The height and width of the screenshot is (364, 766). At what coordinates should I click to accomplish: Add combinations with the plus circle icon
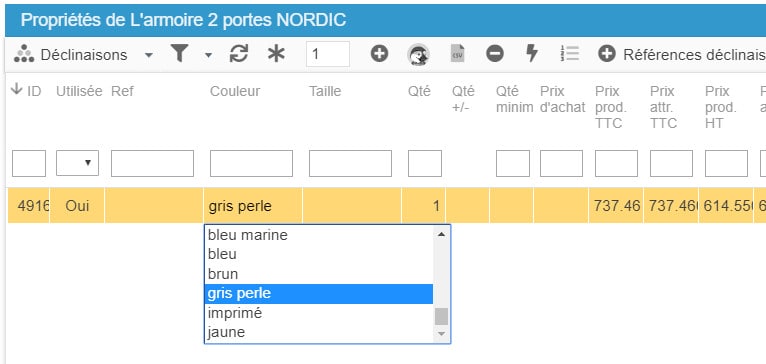[x=379, y=54]
